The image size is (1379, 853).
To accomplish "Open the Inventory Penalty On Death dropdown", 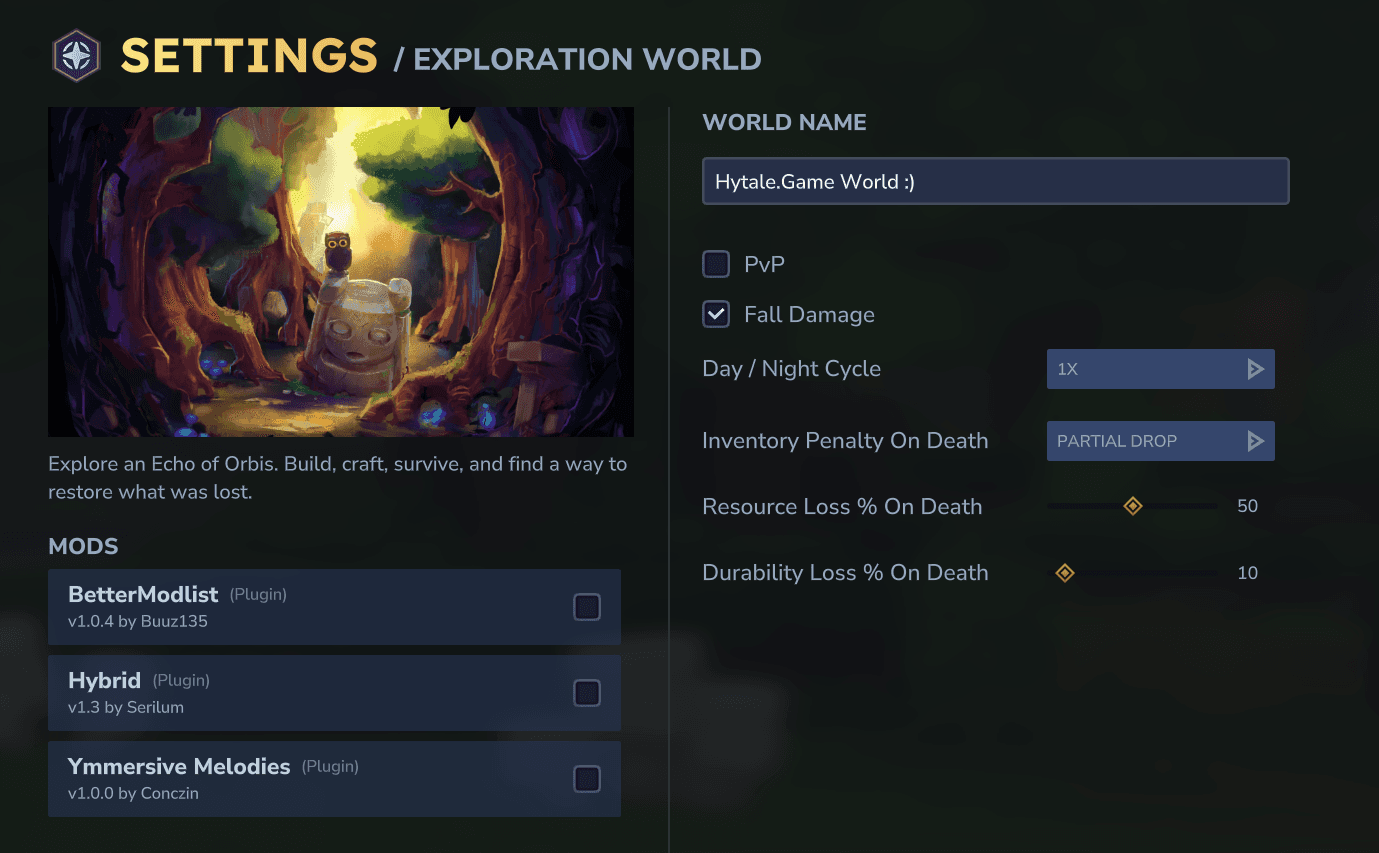I will click(1160, 440).
